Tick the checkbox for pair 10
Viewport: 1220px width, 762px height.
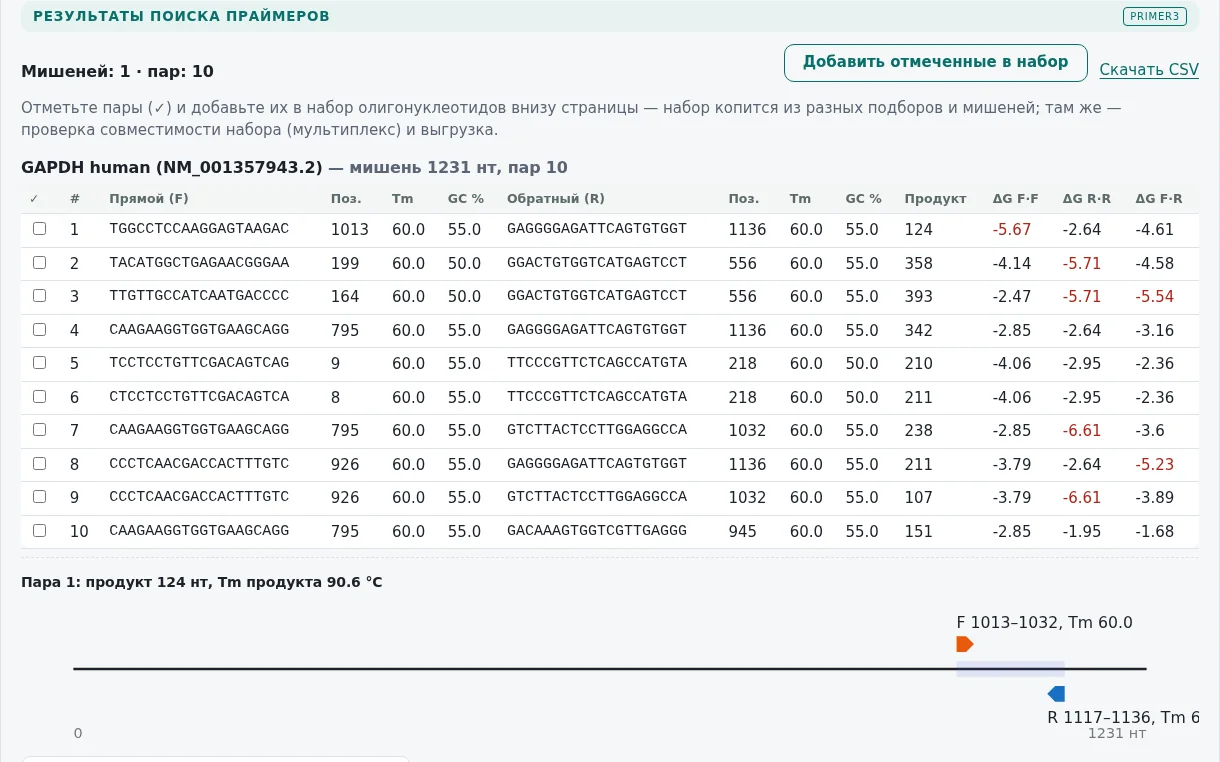39,530
